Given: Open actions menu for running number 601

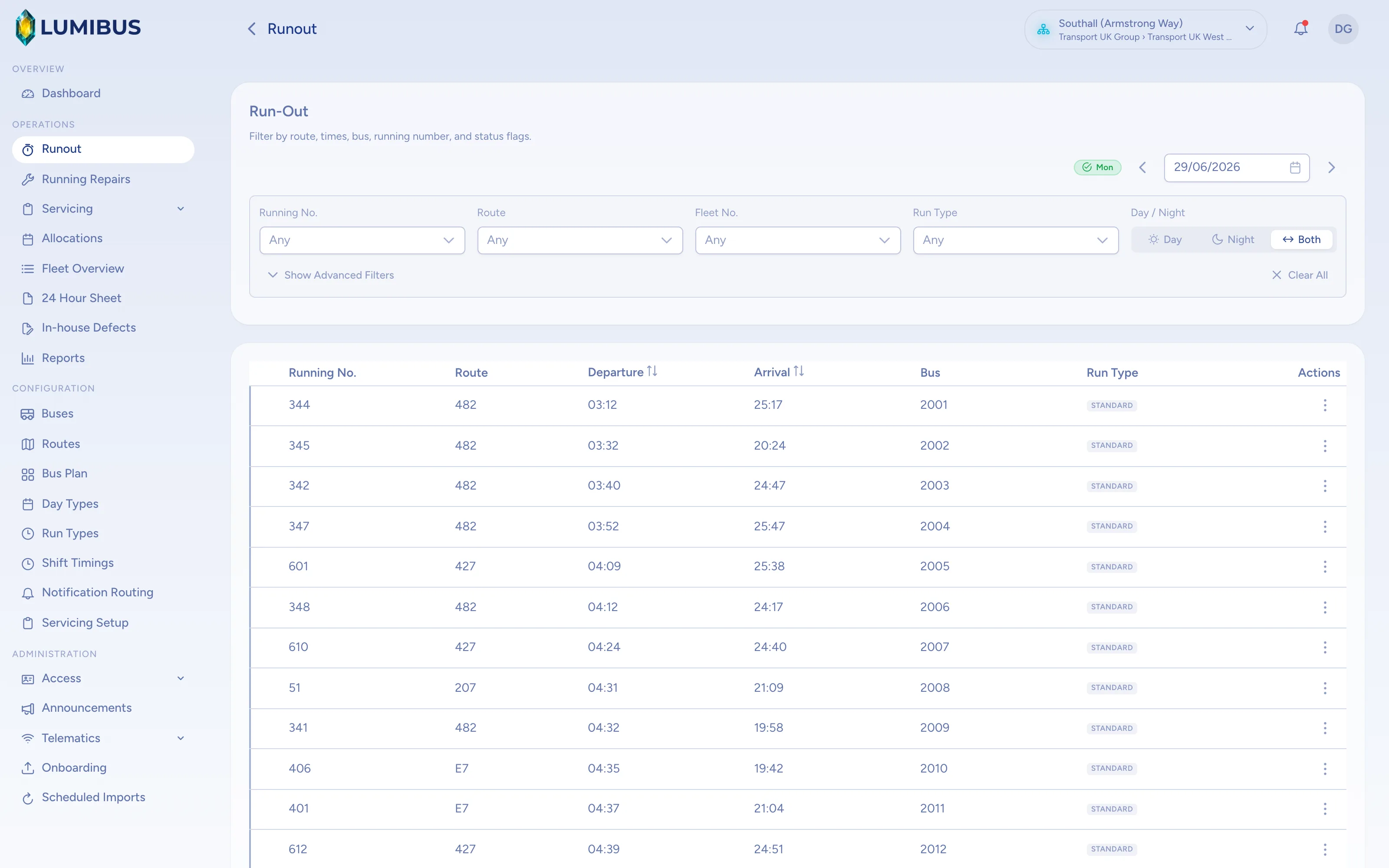Looking at the screenshot, I should [1325, 567].
